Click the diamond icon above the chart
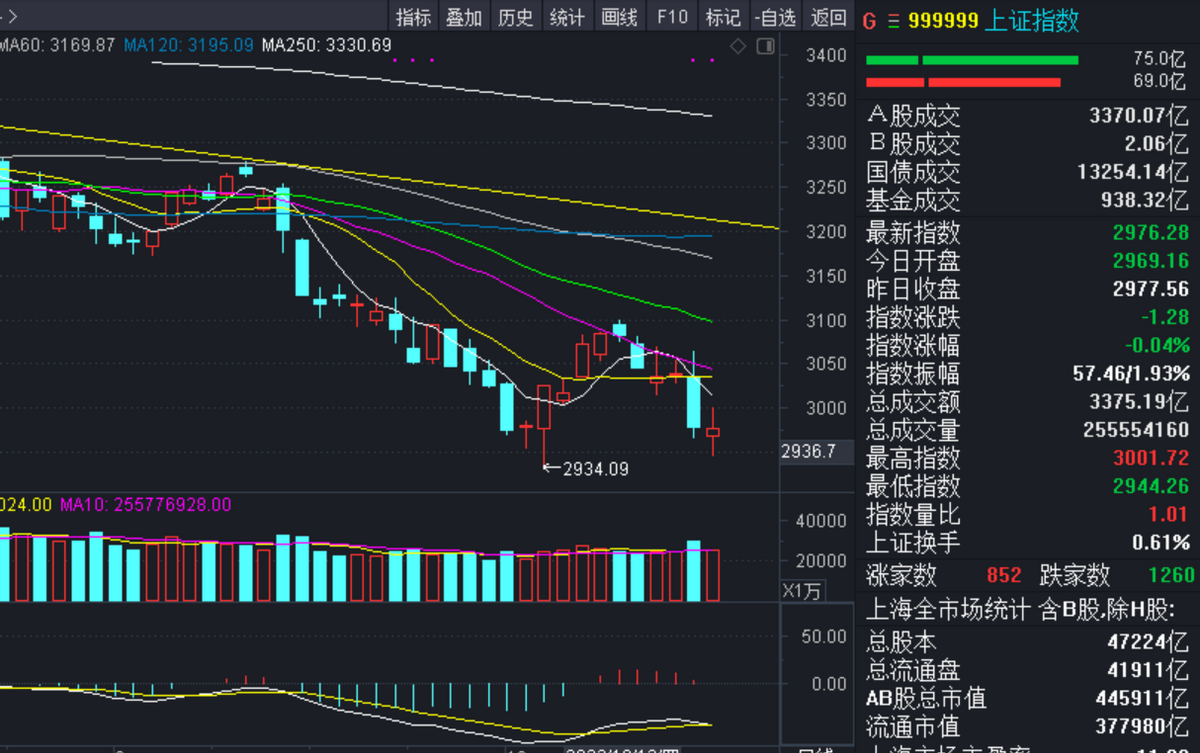This screenshot has width=1200, height=753. (738, 46)
